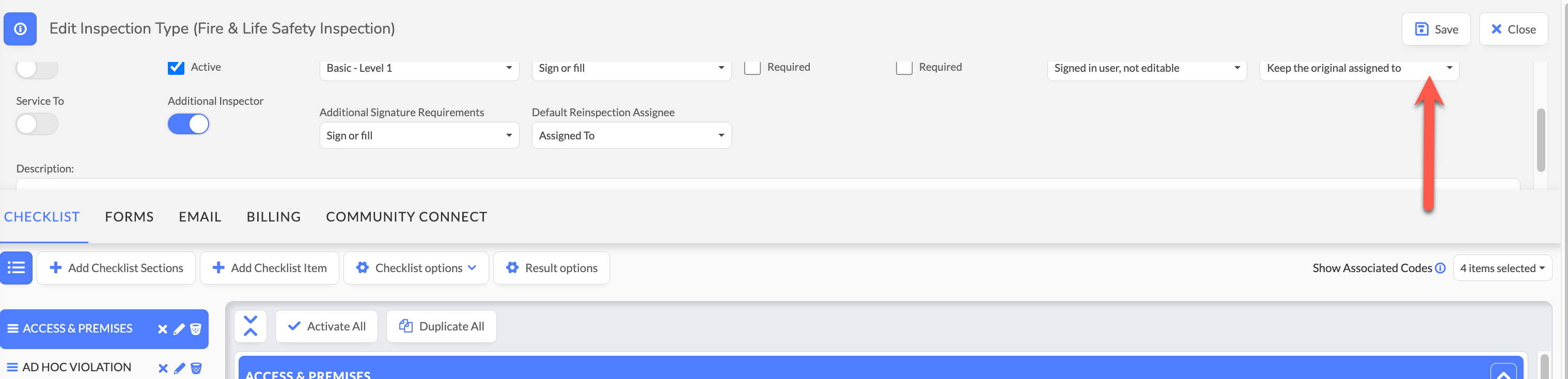
Task: Click the blue list view icon
Action: (x=17, y=267)
